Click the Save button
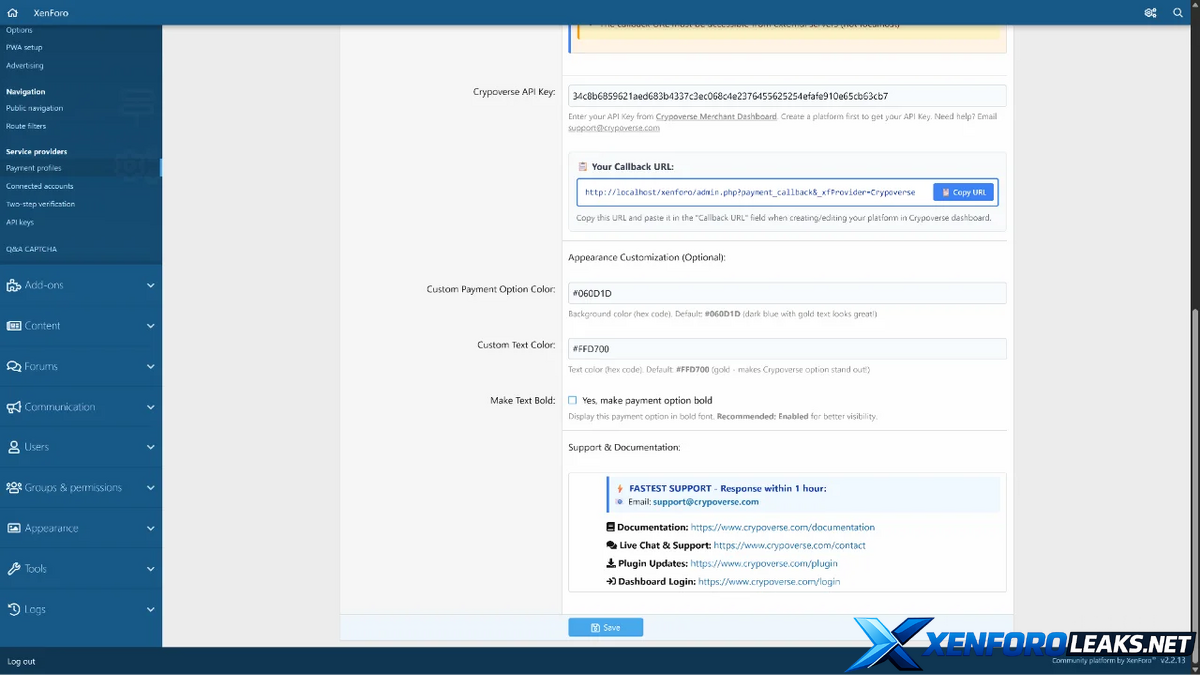This screenshot has width=1200, height=675. coord(605,627)
